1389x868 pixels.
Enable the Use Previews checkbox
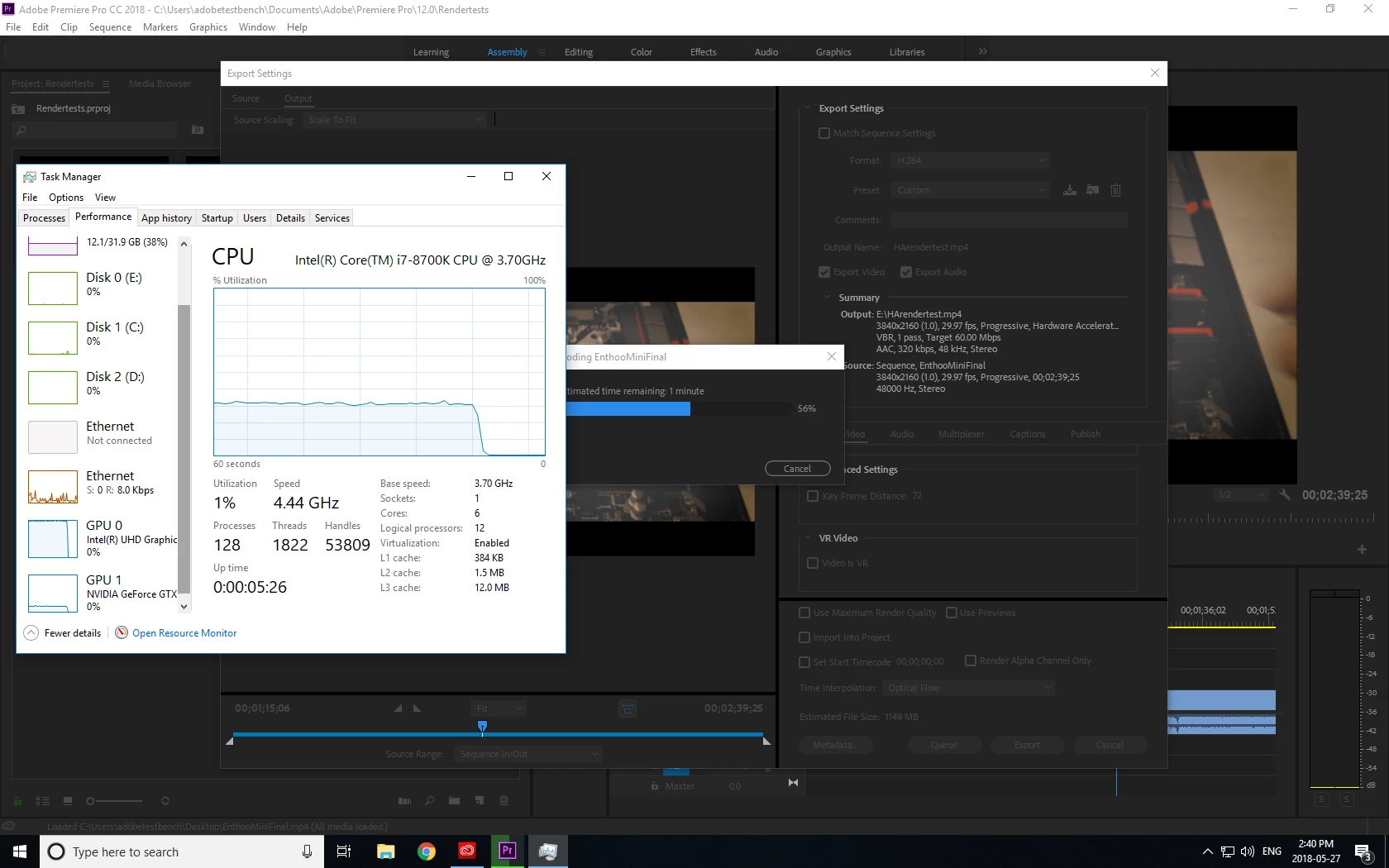tap(952, 613)
